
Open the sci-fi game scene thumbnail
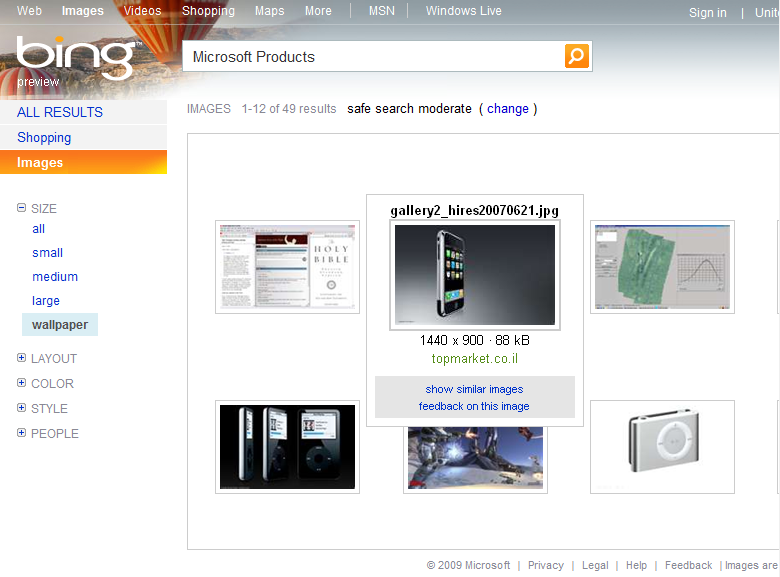point(475,460)
